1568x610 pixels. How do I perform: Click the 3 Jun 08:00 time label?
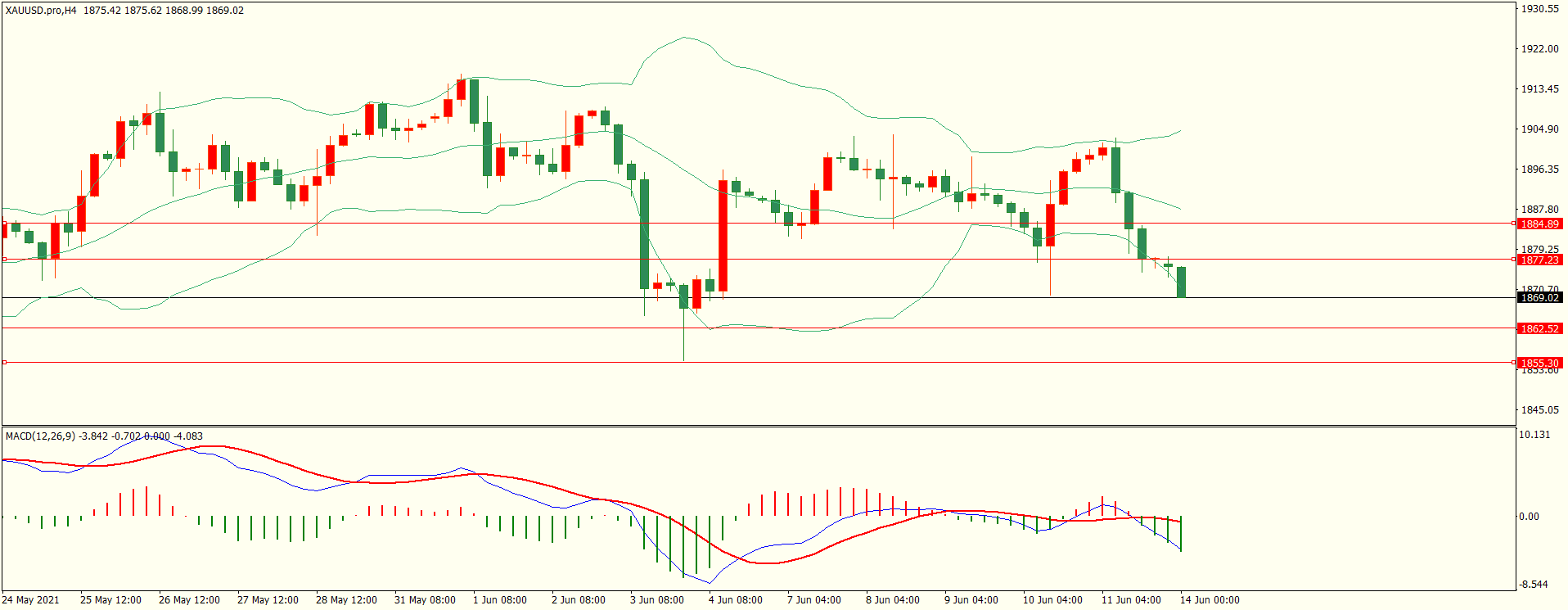point(657,600)
